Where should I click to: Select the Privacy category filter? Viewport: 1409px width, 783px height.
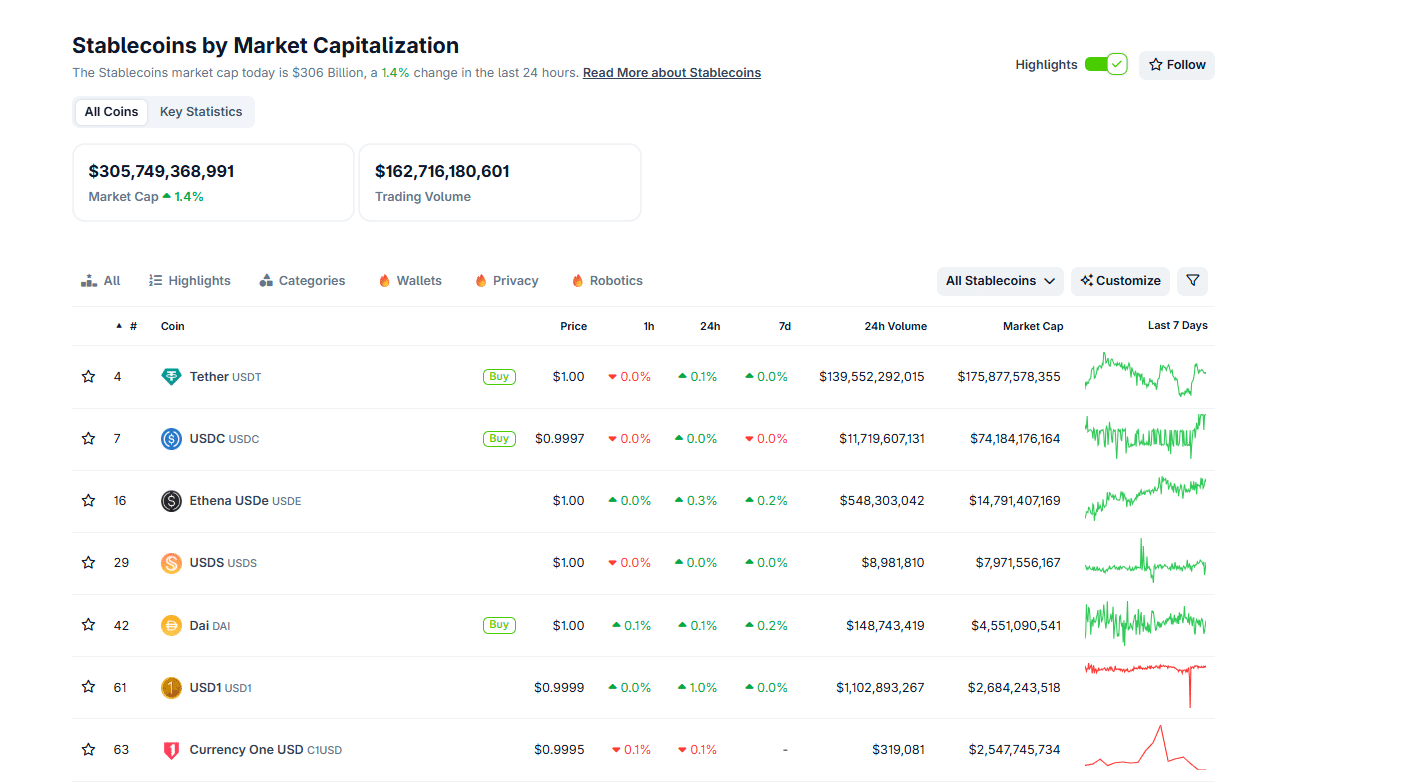(x=506, y=280)
